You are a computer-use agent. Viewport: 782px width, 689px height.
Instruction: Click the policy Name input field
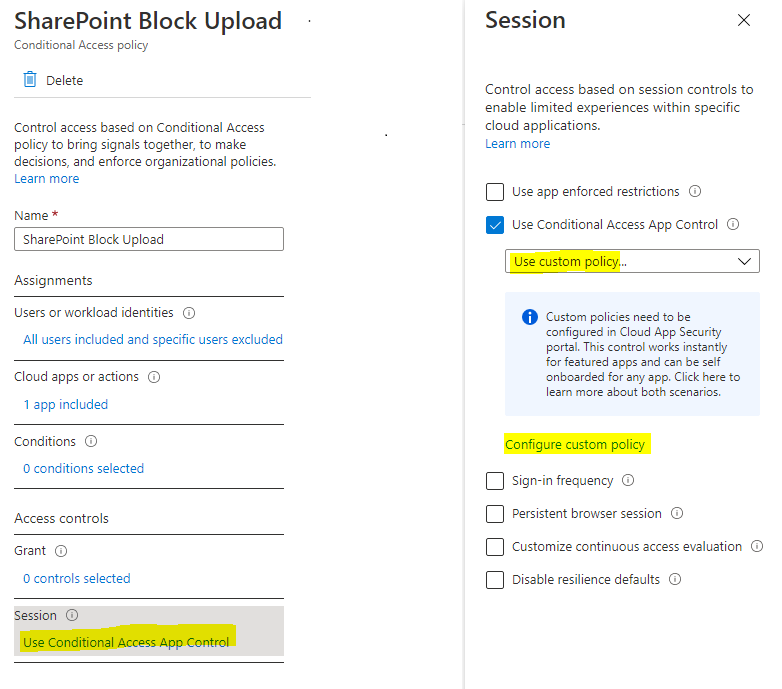149,239
